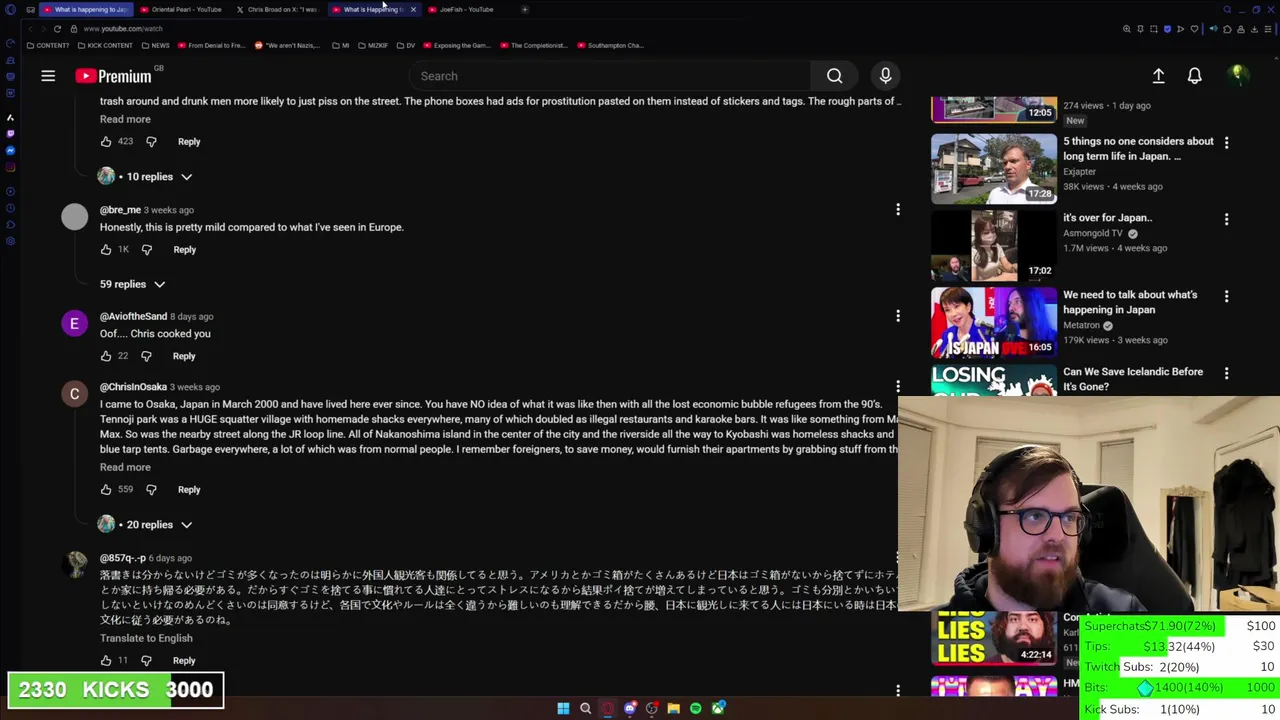
Task: Open Discord from taskbar
Action: pyautogui.click(x=630, y=708)
